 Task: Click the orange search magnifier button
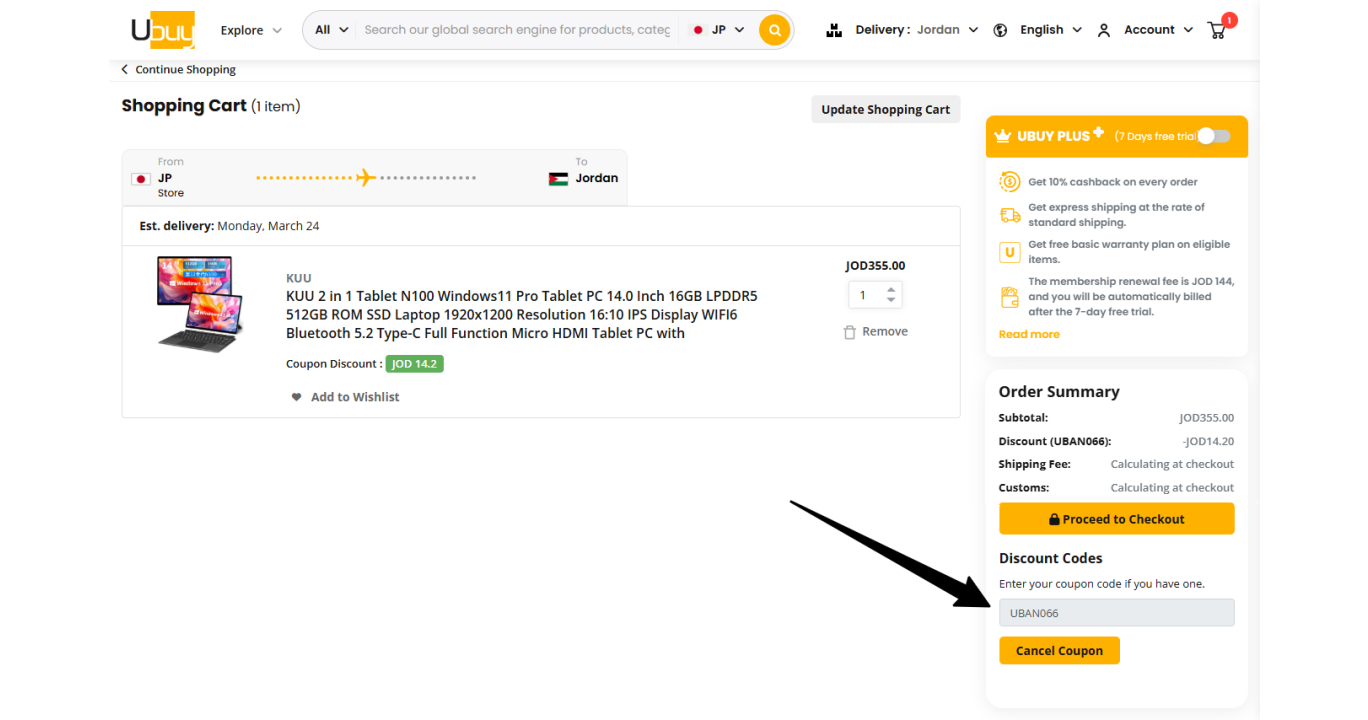(x=774, y=30)
